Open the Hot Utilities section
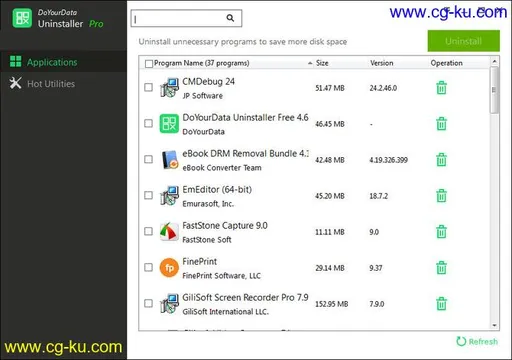Image resolution: width=512 pixels, height=360 pixels. [63, 84]
